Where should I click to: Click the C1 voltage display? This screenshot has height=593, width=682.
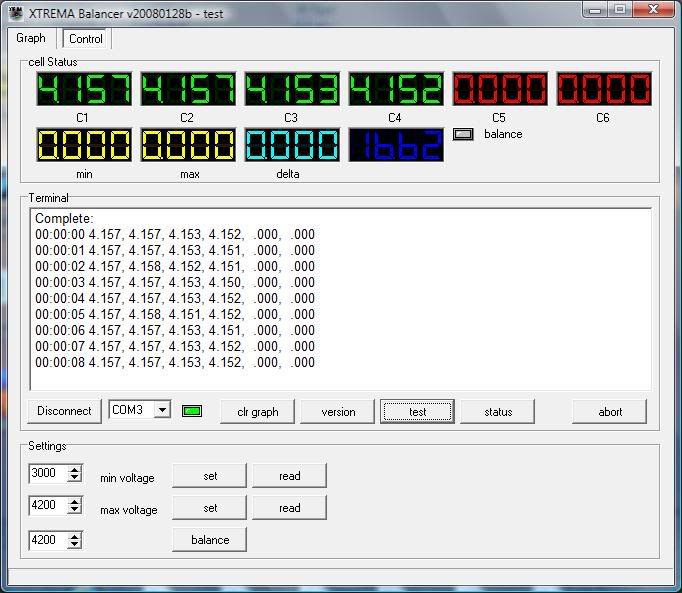83,90
